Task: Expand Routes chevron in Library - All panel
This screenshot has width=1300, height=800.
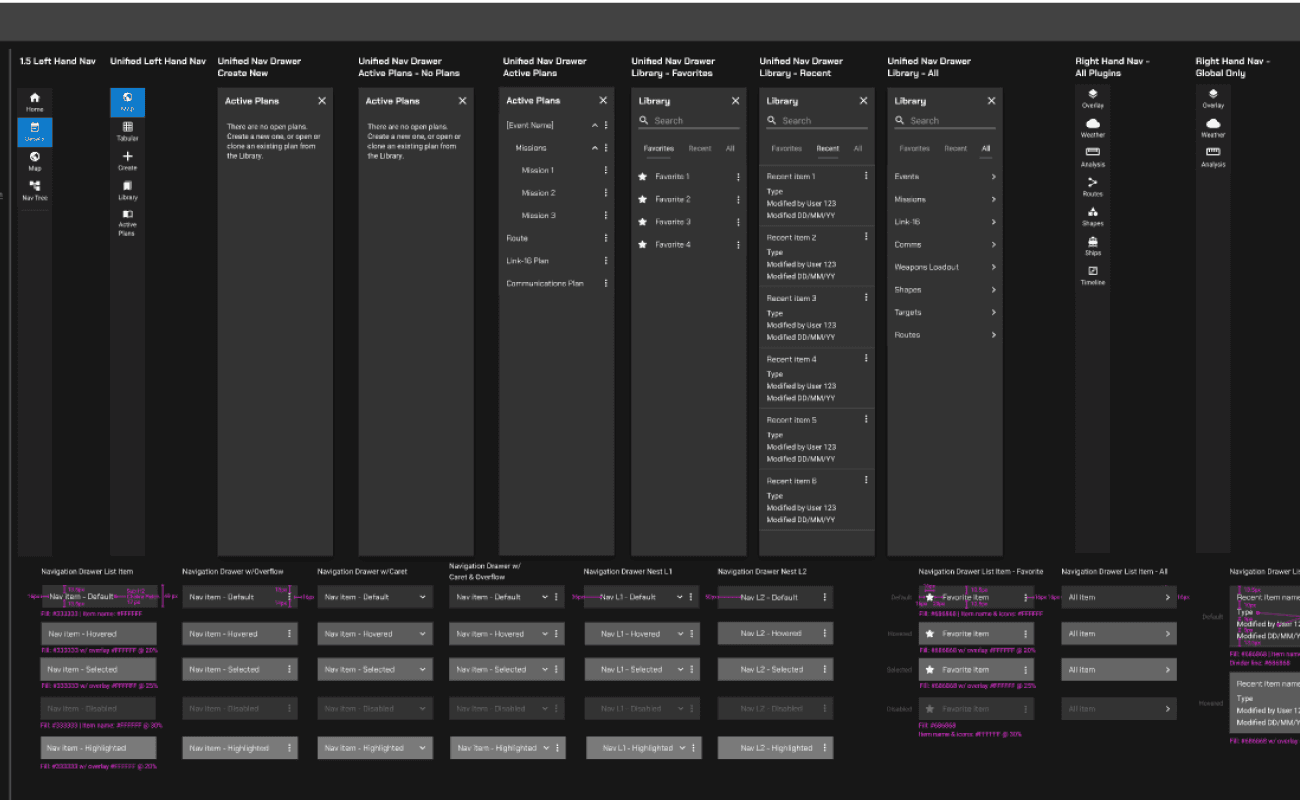Action: point(993,335)
